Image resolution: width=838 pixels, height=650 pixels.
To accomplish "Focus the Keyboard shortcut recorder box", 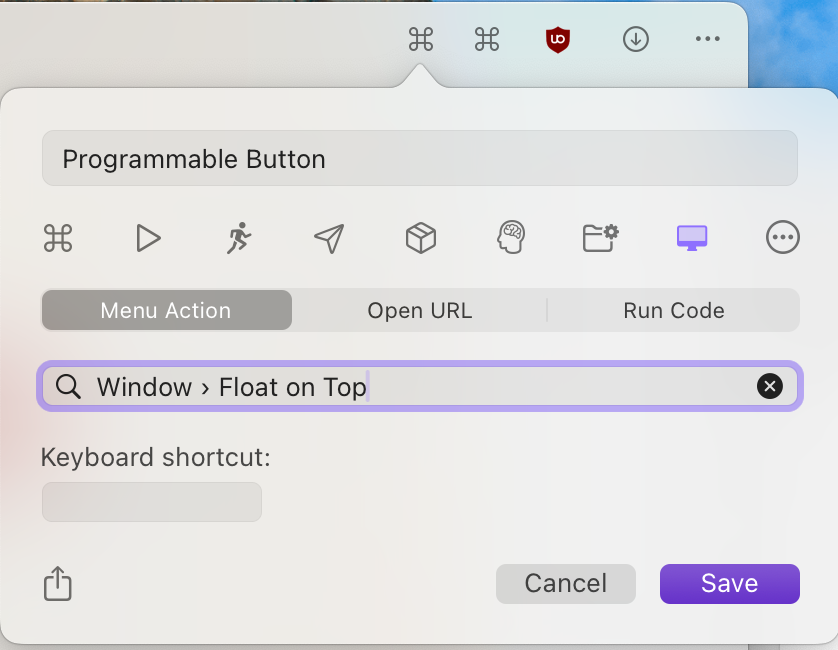I will coord(152,502).
